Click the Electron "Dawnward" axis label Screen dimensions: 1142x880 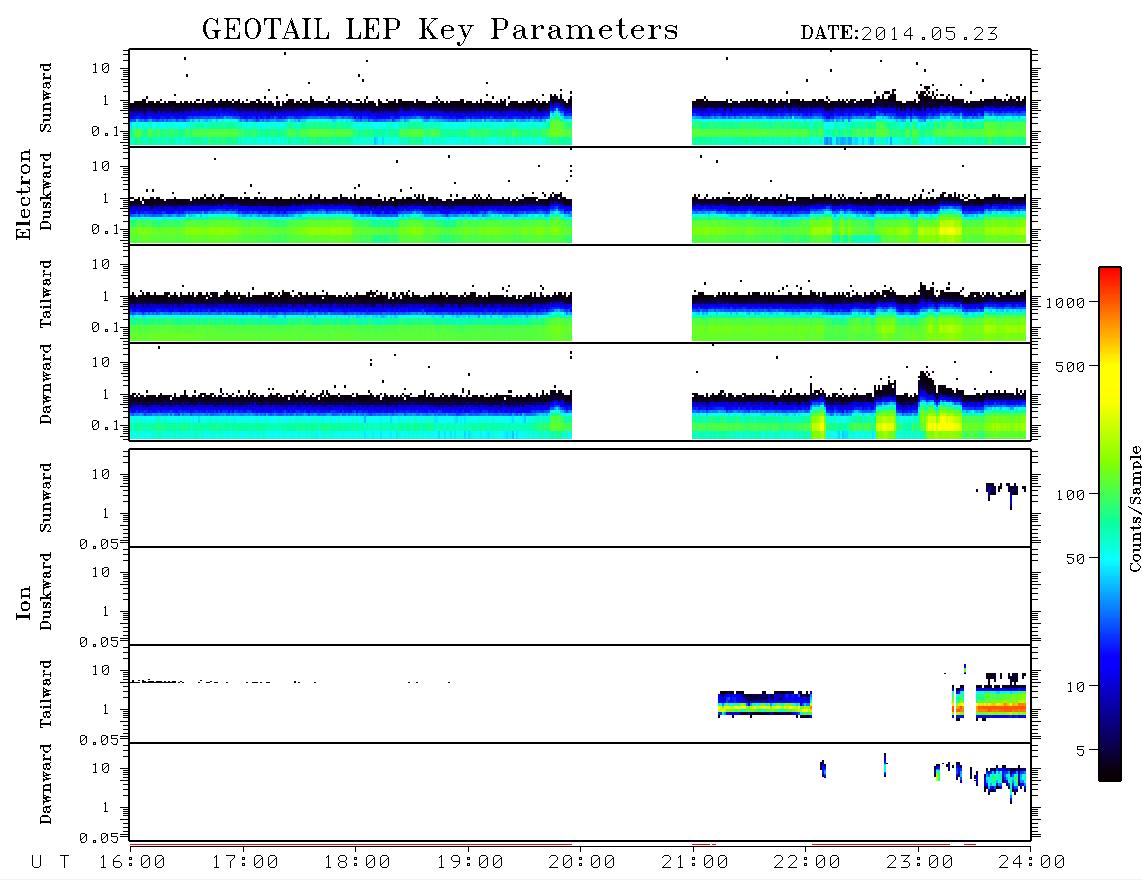pyautogui.click(x=46, y=385)
